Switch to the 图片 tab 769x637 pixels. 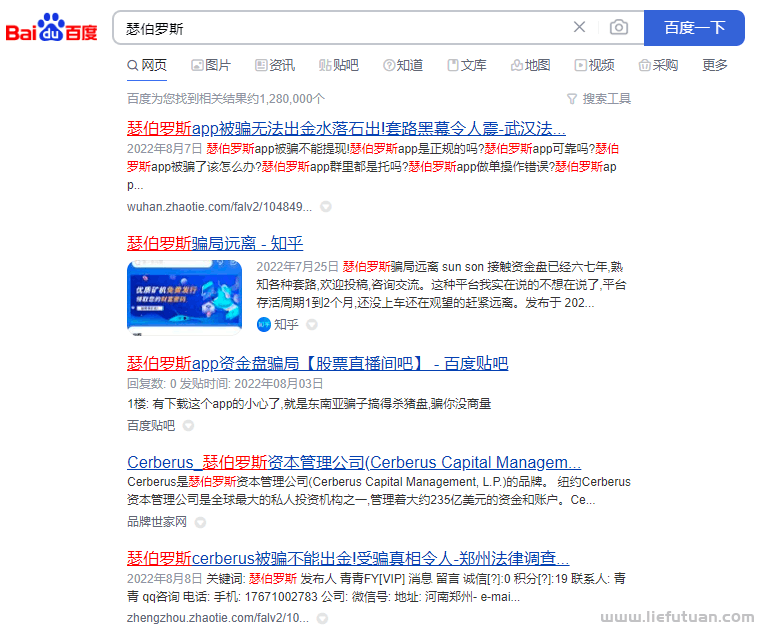[211, 65]
